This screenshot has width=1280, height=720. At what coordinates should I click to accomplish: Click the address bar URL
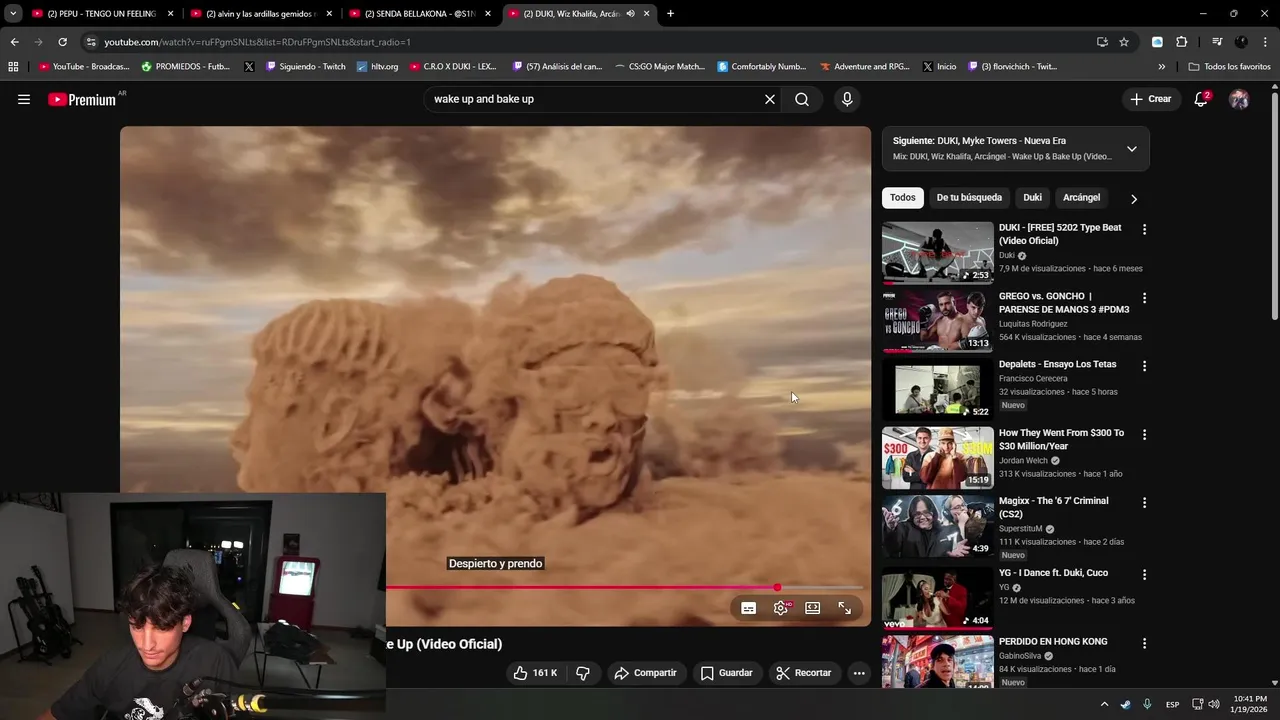257,42
